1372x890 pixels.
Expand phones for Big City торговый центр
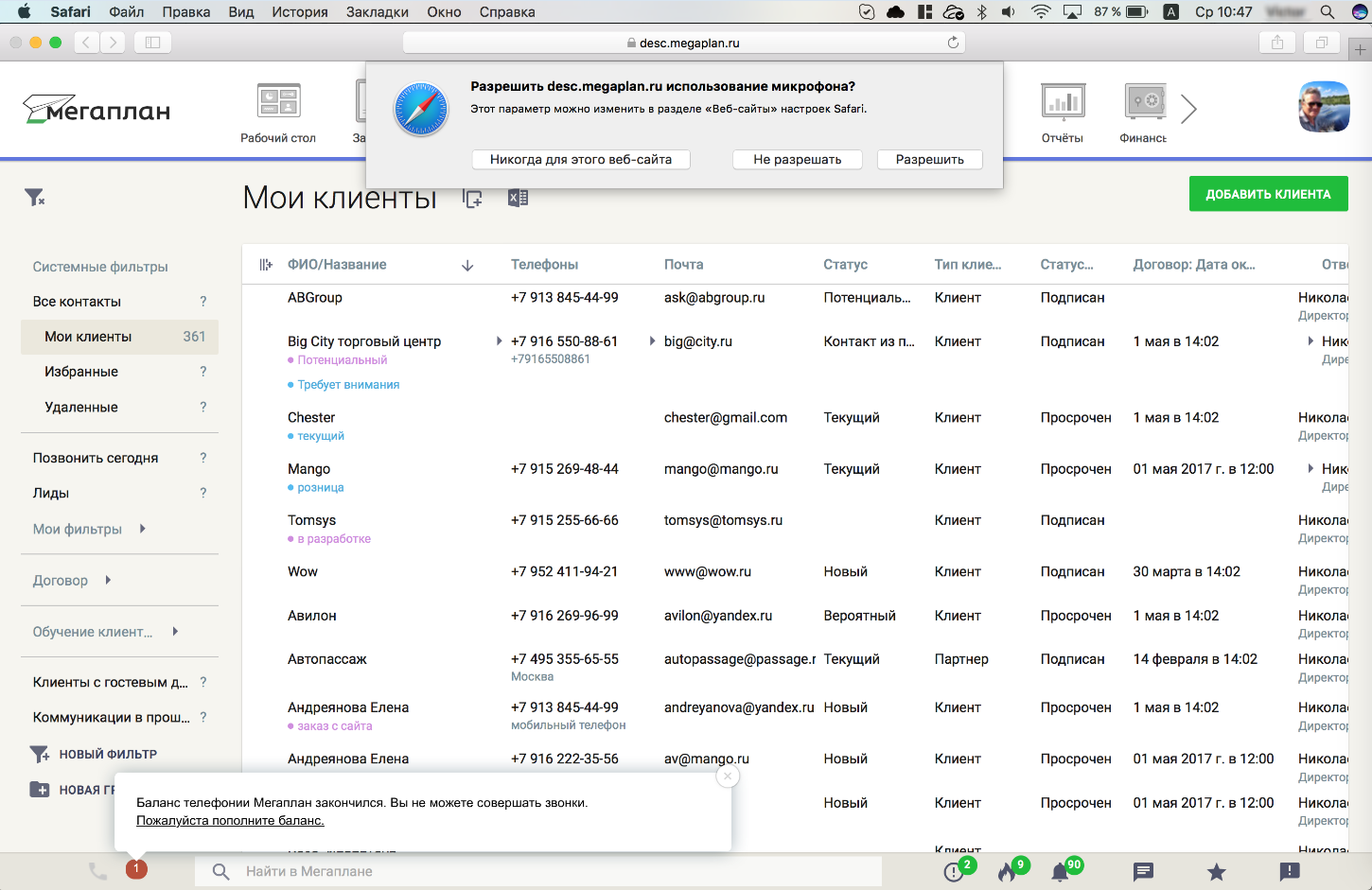[x=500, y=341]
